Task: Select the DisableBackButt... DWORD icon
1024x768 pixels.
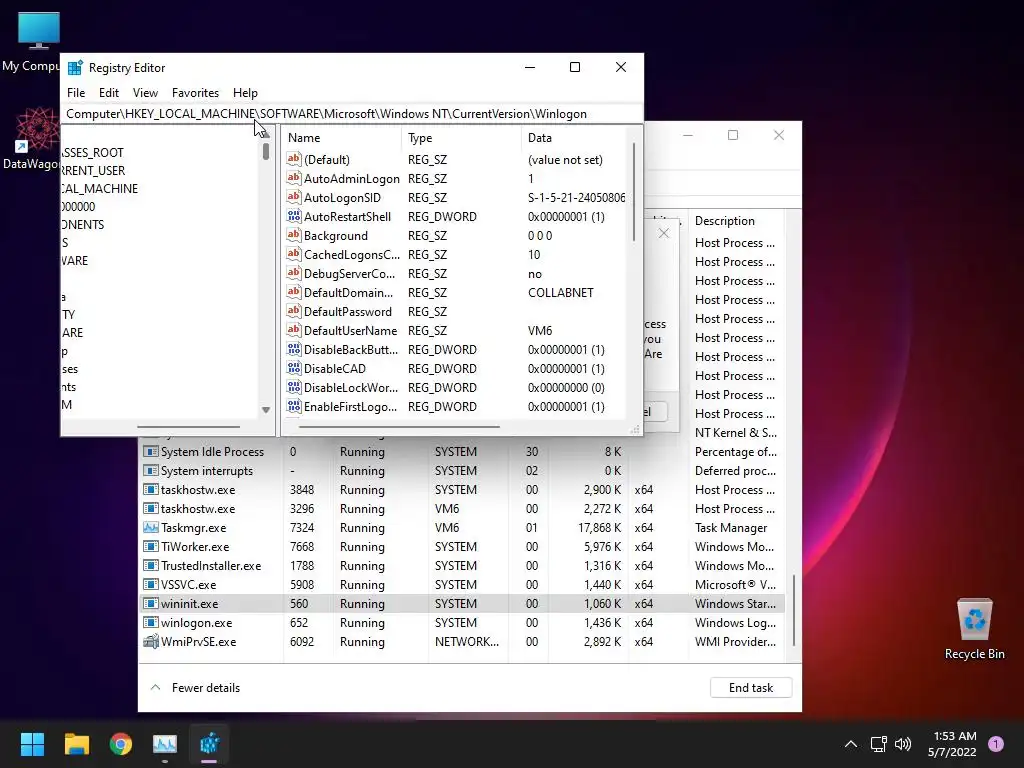Action: pos(294,349)
